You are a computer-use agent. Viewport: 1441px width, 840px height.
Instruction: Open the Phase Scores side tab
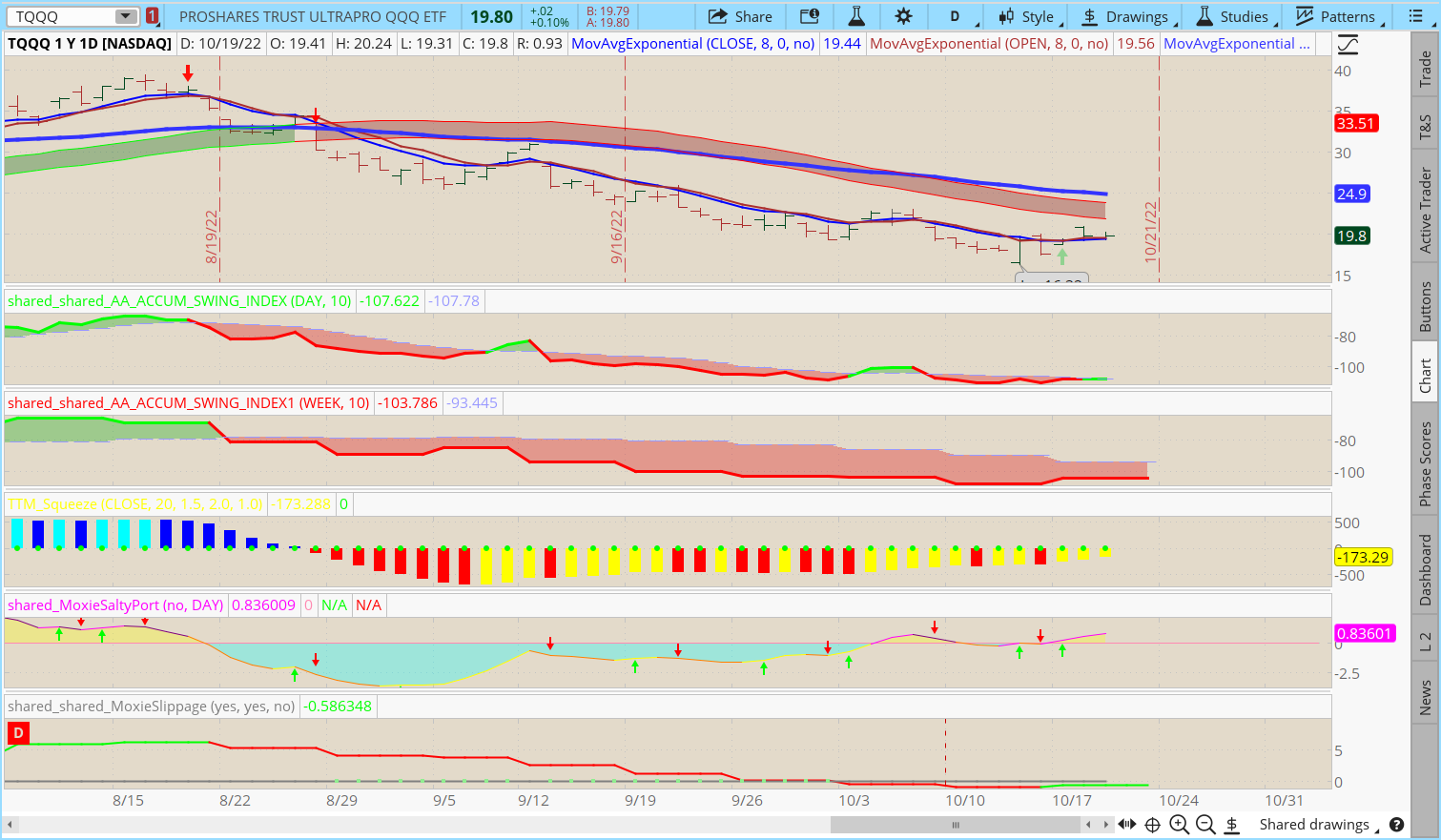(x=1425, y=464)
